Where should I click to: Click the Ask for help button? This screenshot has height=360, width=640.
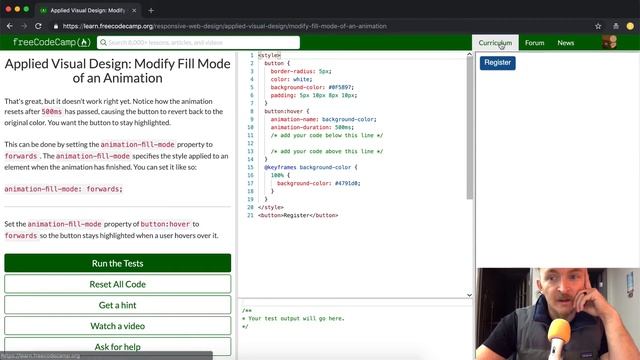coord(118,347)
